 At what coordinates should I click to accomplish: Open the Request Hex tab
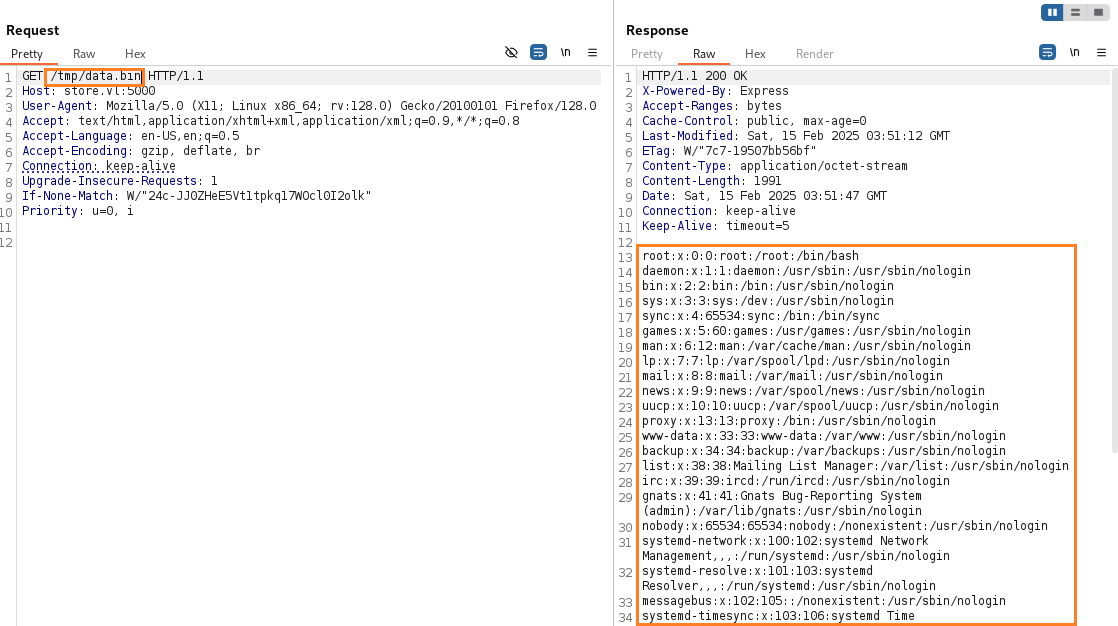135,53
